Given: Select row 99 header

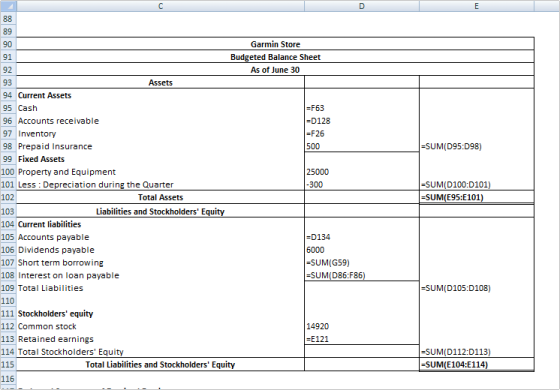Looking at the screenshot, I should [x=8, y=159].
